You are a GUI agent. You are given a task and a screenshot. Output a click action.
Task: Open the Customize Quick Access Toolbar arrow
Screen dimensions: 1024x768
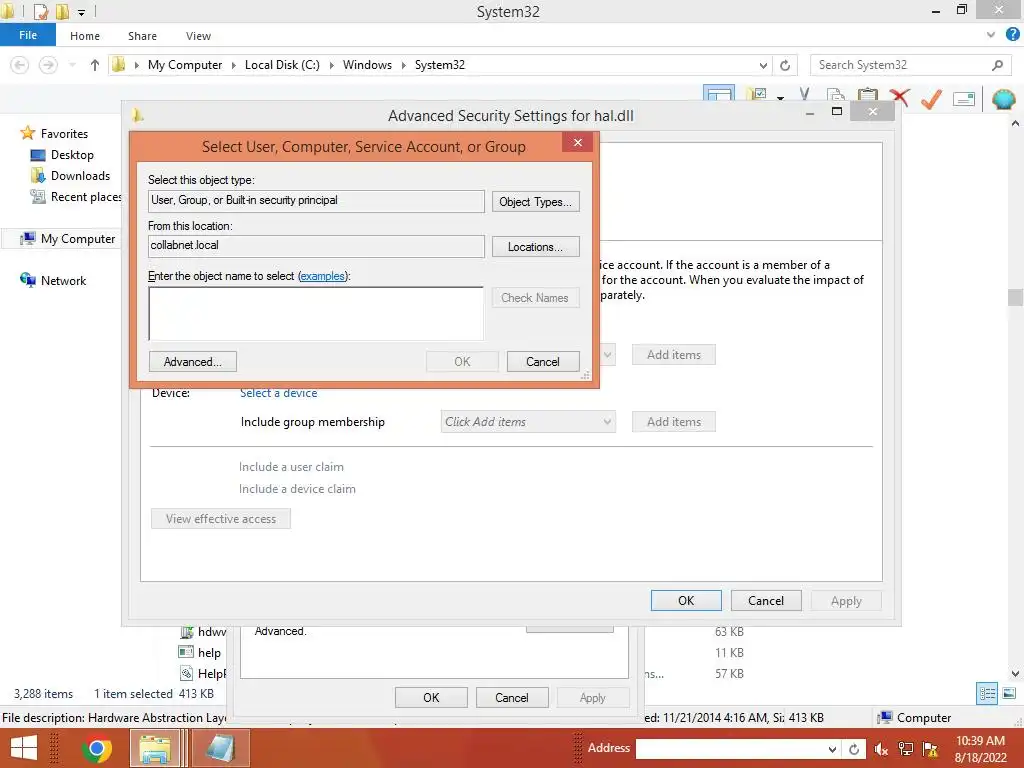(x=82, y=12)
